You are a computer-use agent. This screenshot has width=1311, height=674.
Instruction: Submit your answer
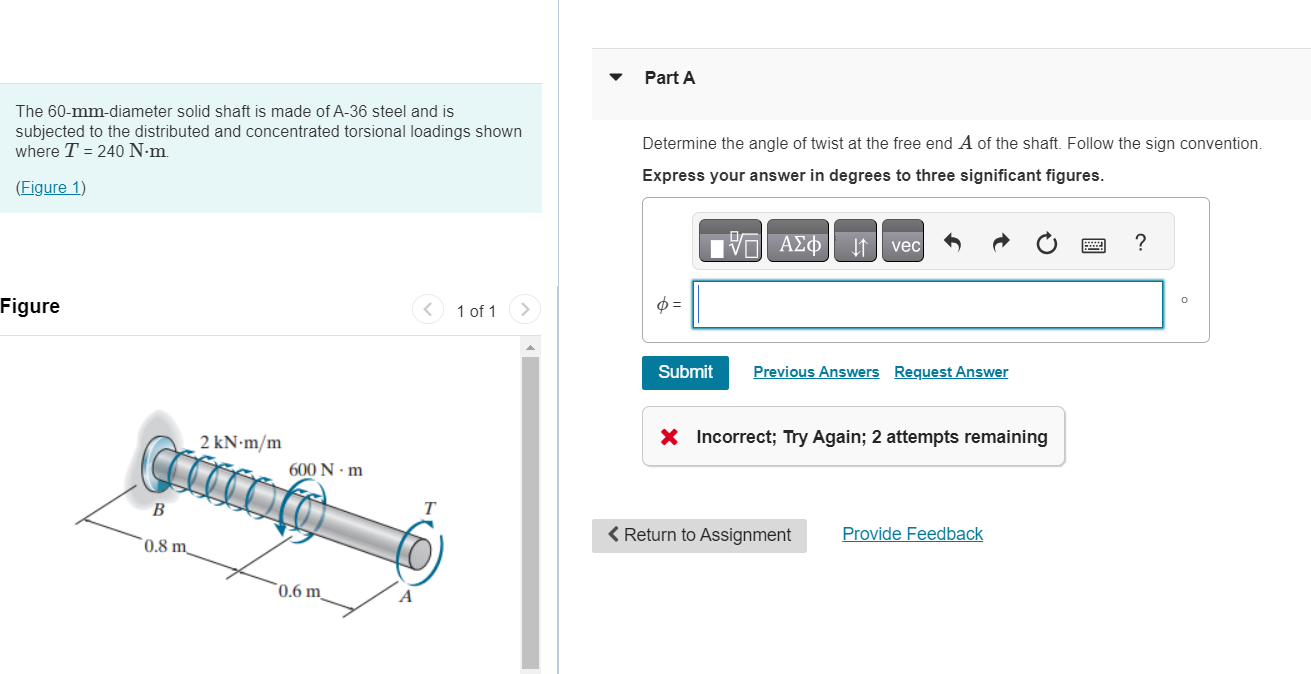click(685, 372)
